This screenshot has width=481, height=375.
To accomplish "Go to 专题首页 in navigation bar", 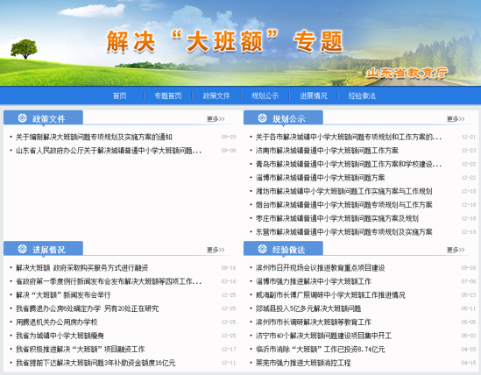I will tap(168, 96).
